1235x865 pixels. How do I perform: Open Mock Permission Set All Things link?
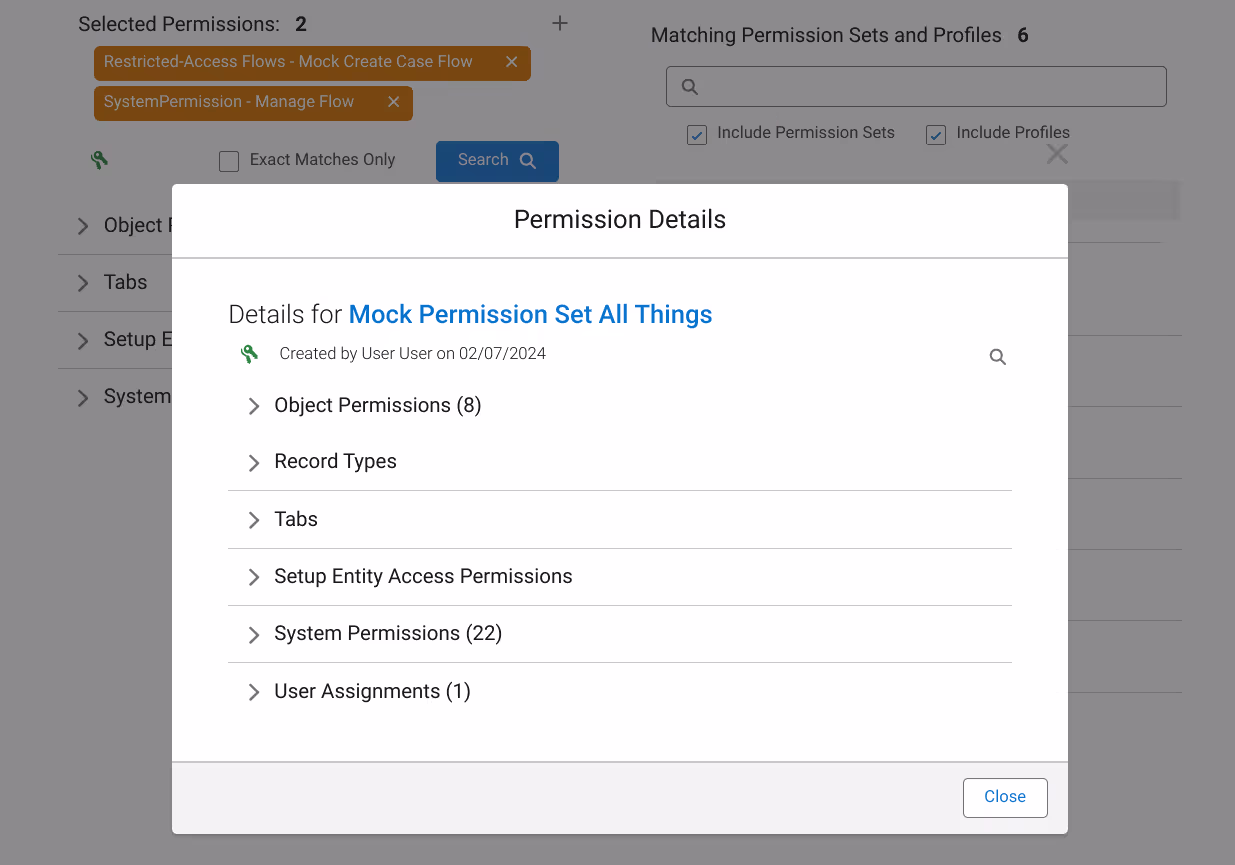pyautogui.click(x=530, y=314)
